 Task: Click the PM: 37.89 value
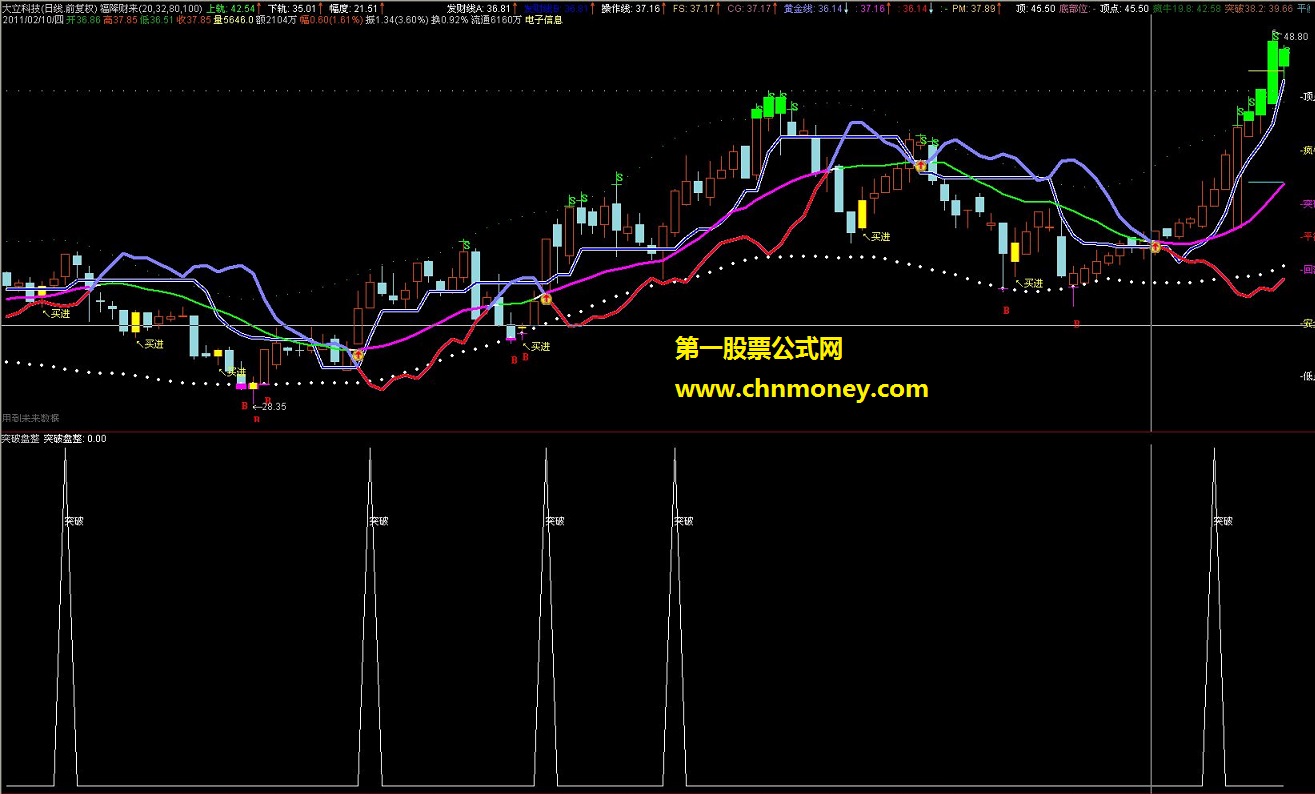coord(975,7)
